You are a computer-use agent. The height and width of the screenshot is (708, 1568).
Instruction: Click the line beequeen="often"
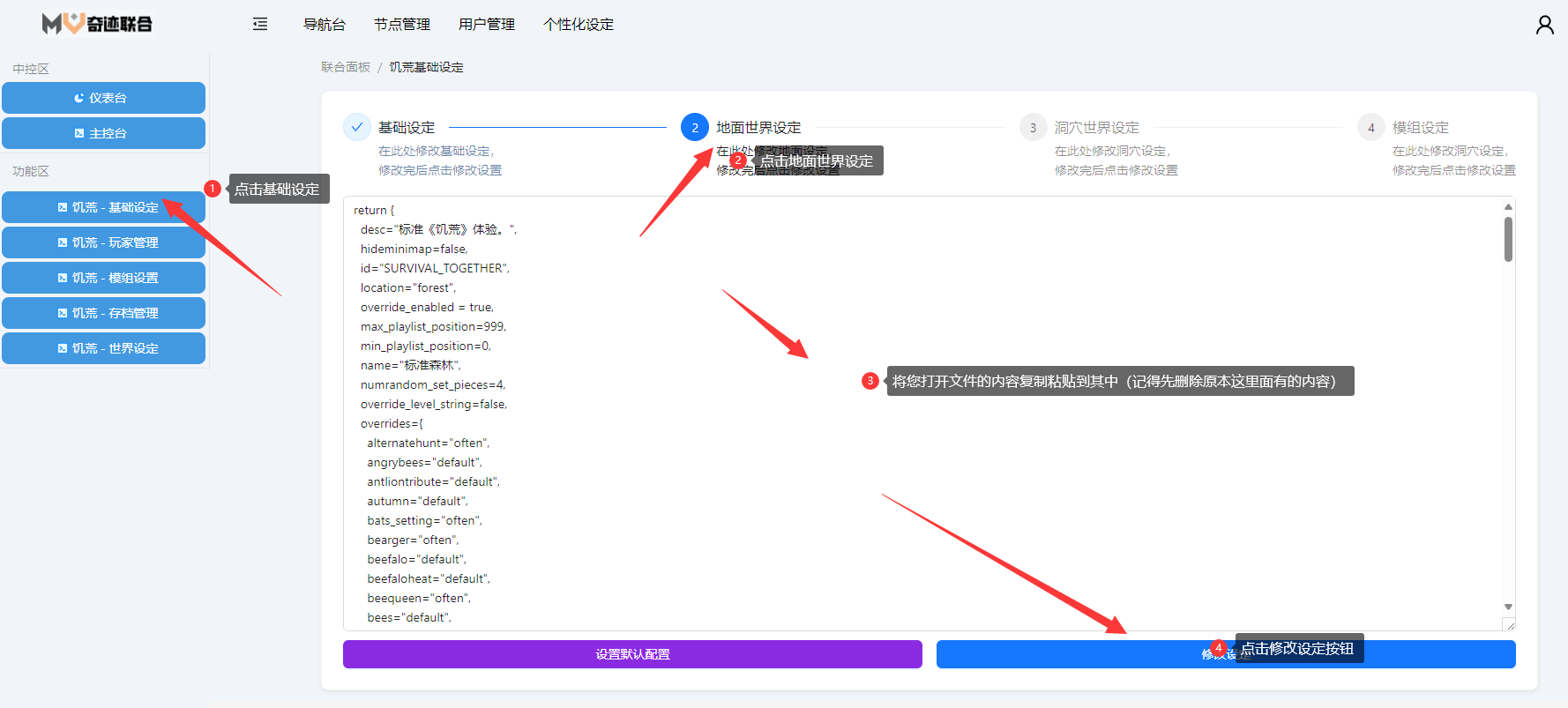(x=419, y=598)
